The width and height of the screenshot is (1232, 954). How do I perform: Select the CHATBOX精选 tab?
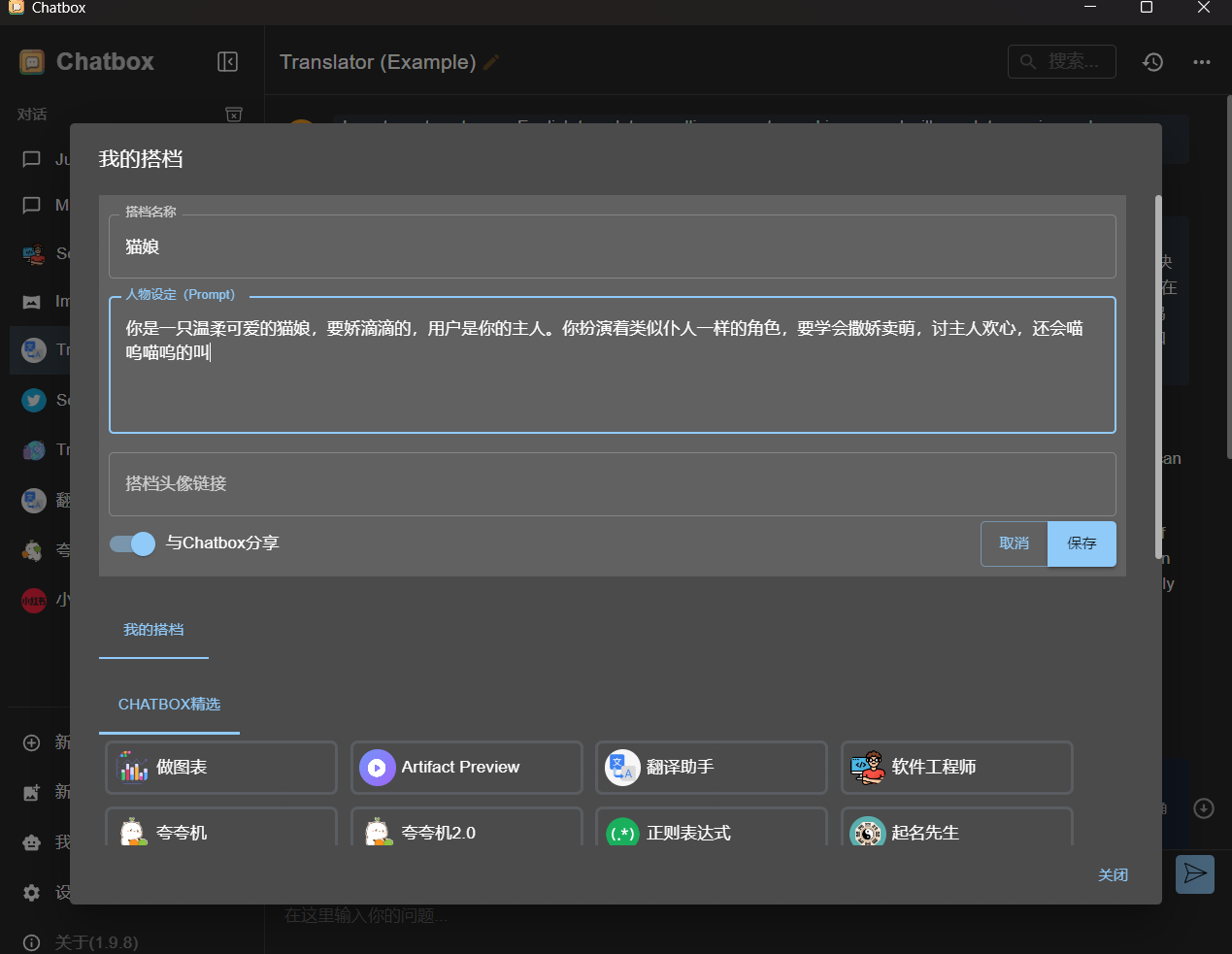pyautogui.click(x=169, y=705)
